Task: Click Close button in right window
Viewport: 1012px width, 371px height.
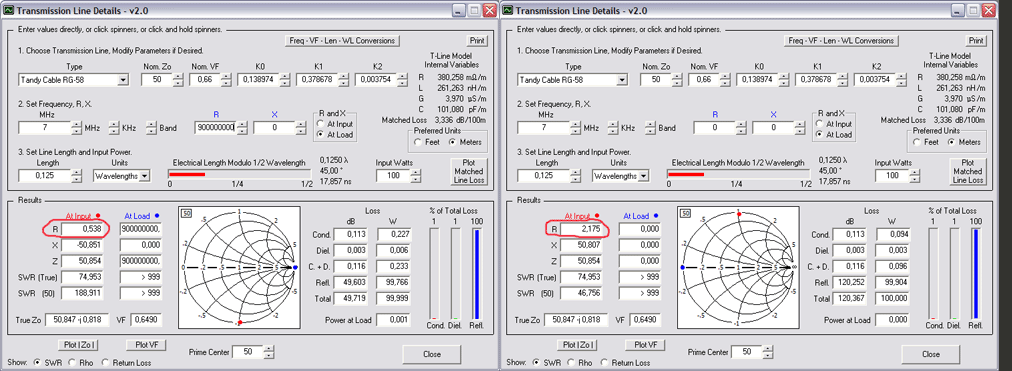Action: [x=931, y=354]
